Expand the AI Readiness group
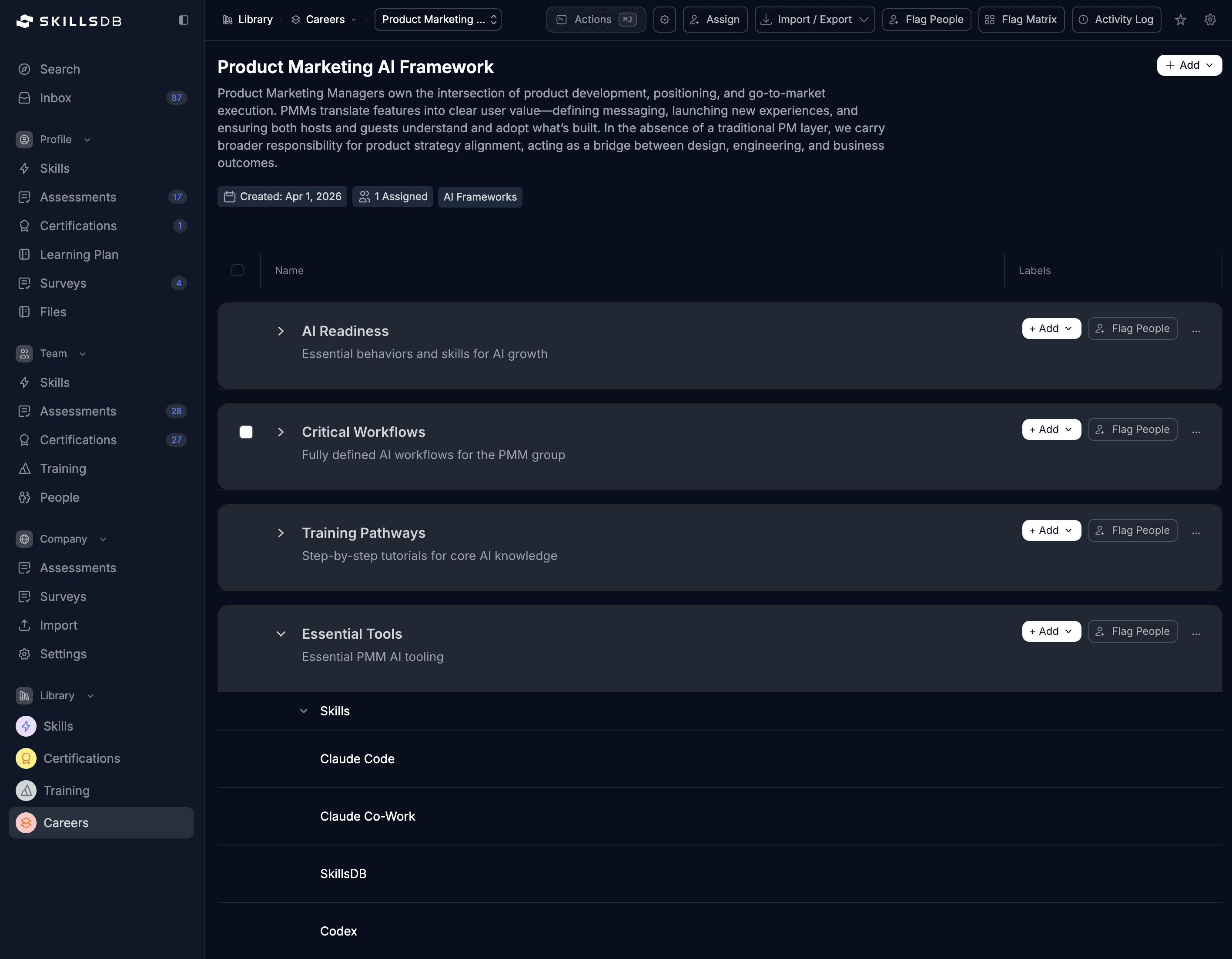The height and width of the screenshot is (959, 1232). tap(281, 331)
